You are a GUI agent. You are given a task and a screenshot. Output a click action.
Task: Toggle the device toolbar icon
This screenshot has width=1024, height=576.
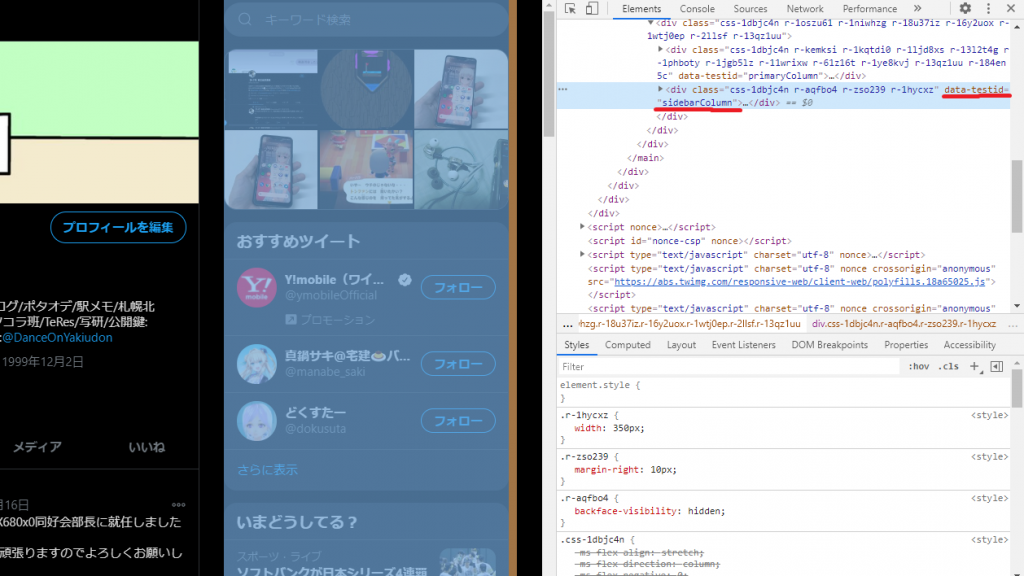coord(591,9)
